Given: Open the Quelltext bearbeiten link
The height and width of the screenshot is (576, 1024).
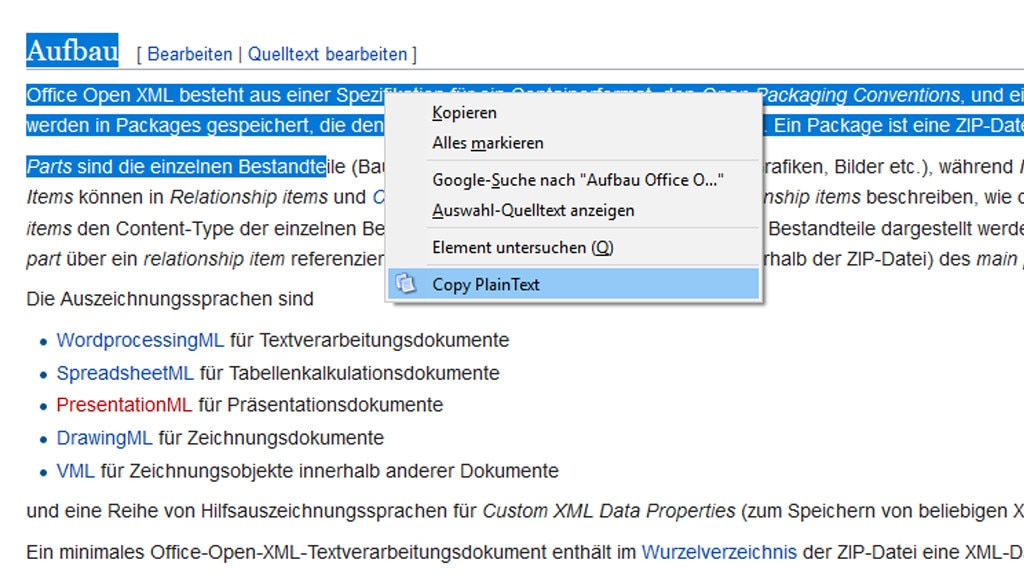Looking at the screenshot, I should click(327, 54).
